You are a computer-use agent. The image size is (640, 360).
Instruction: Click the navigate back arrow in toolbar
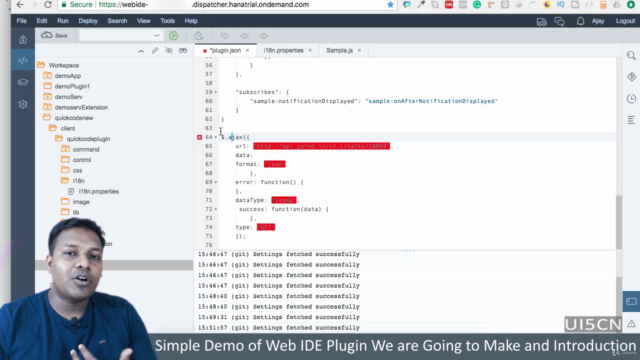click(x=244, y=36)
